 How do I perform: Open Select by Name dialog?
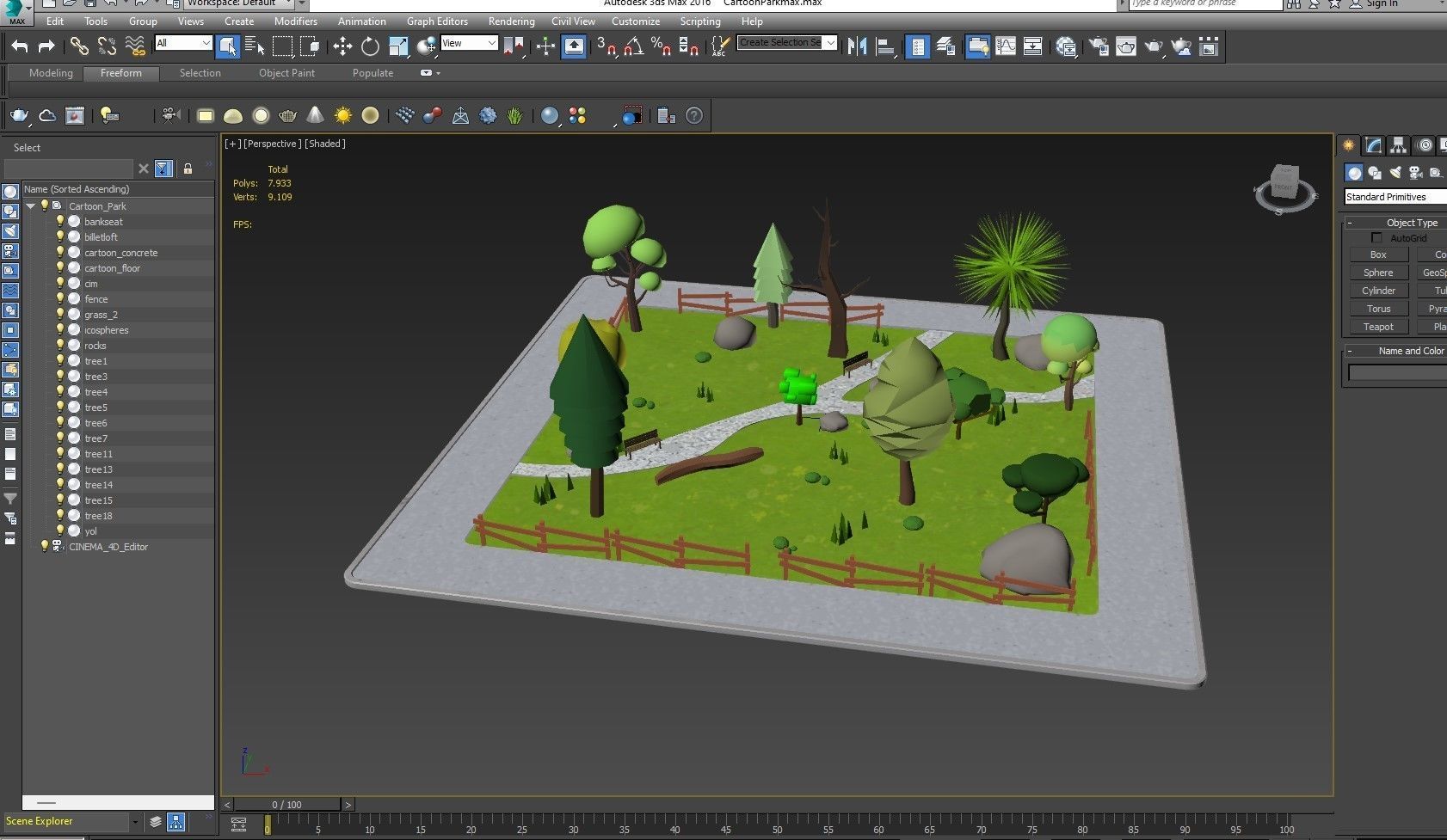255,46
